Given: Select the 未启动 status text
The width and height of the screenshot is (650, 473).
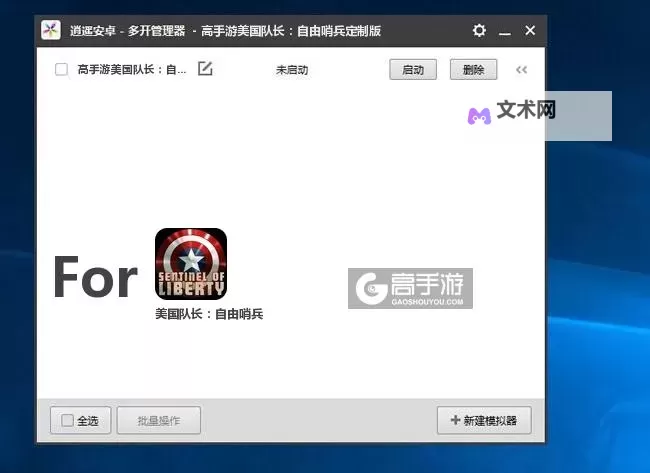Looking at the screenshot, I should click(292, 70).
